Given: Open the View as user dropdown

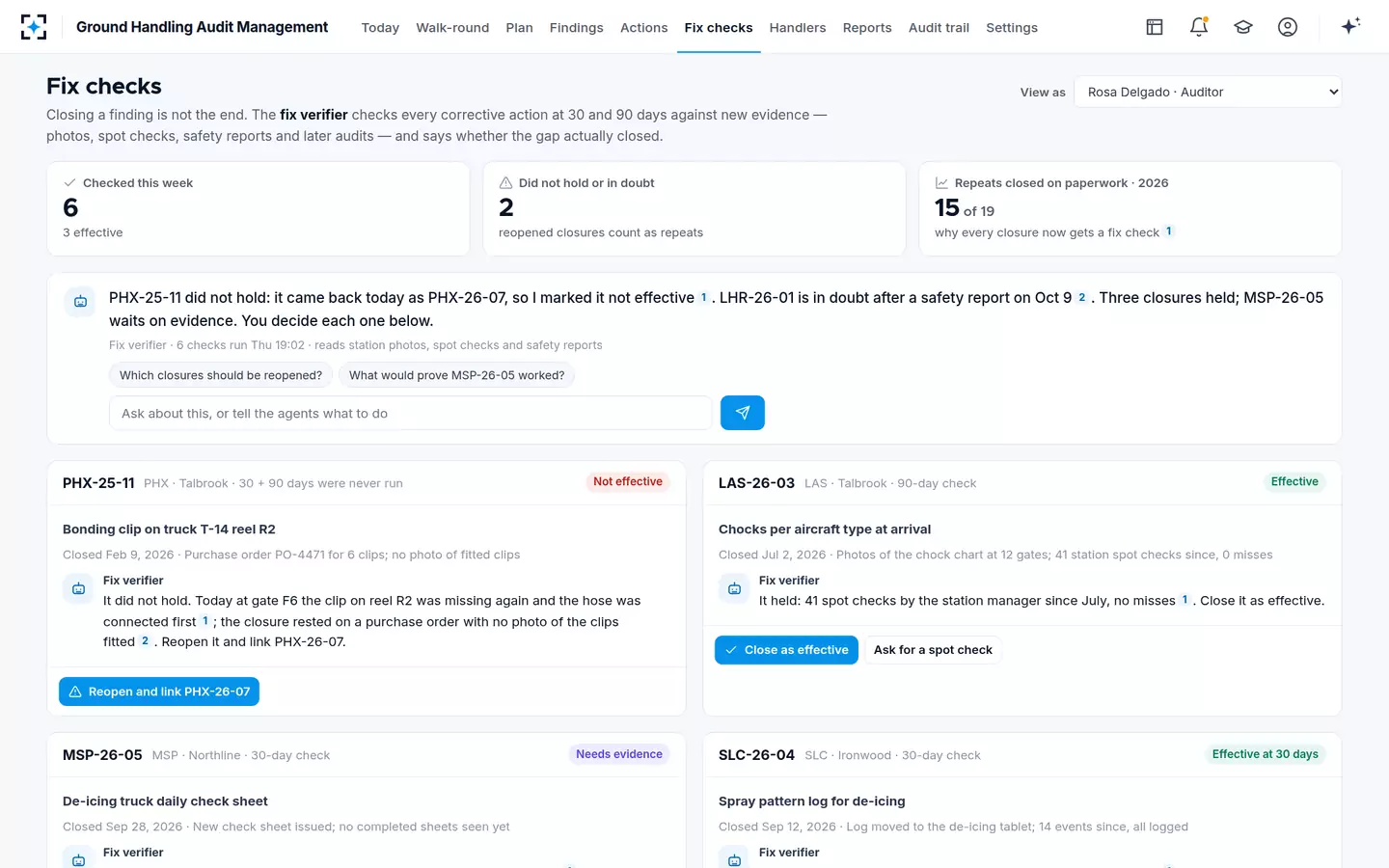Looking at the screenshot, I should pos(1208,92).
